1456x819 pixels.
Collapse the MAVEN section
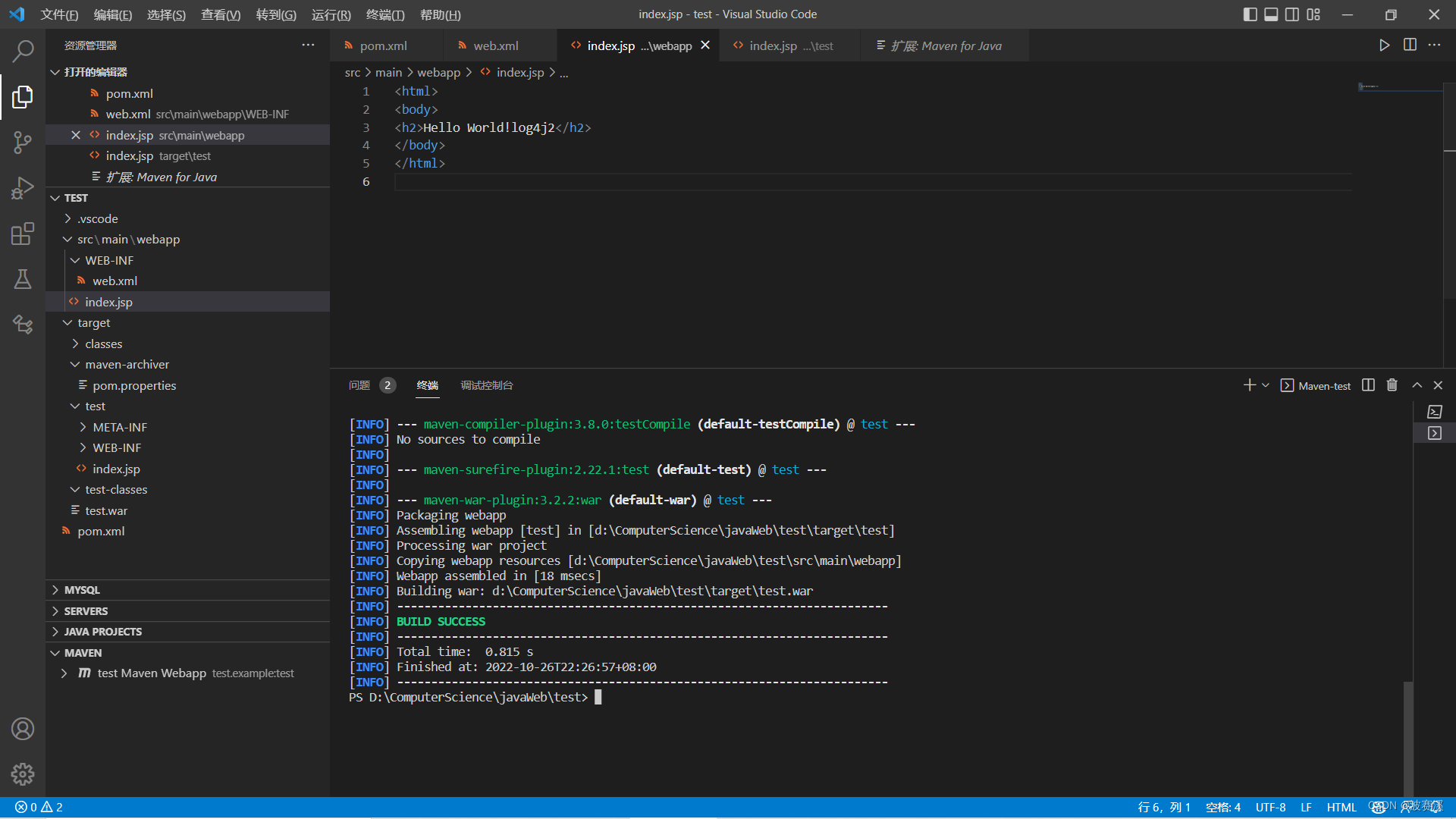(x=55, y=653)
